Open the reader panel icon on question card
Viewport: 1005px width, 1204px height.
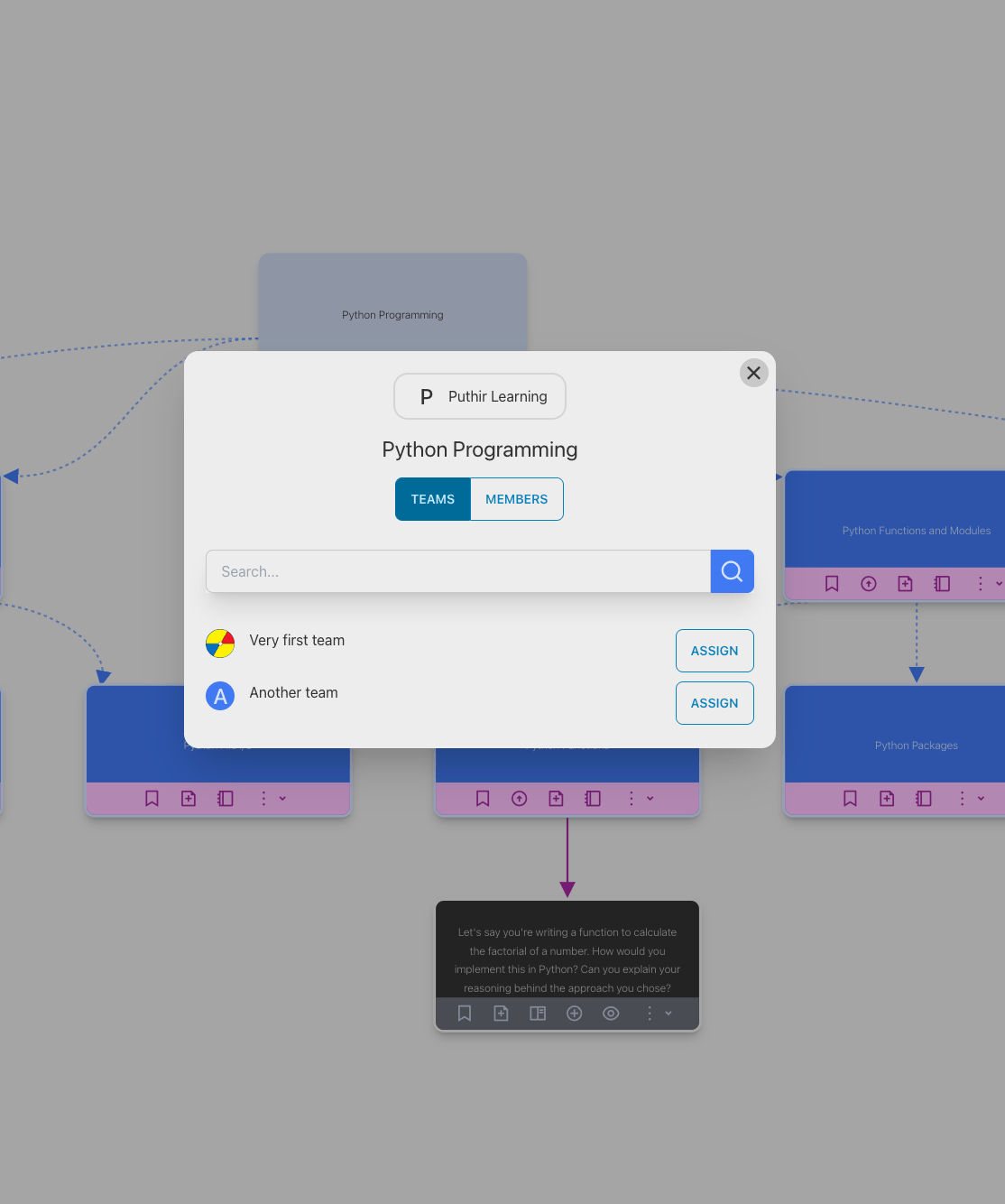click(538, 1014)
